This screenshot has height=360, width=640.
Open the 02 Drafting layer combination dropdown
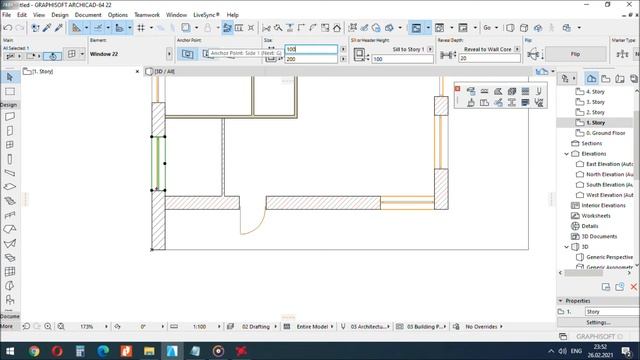click(276, 327)
